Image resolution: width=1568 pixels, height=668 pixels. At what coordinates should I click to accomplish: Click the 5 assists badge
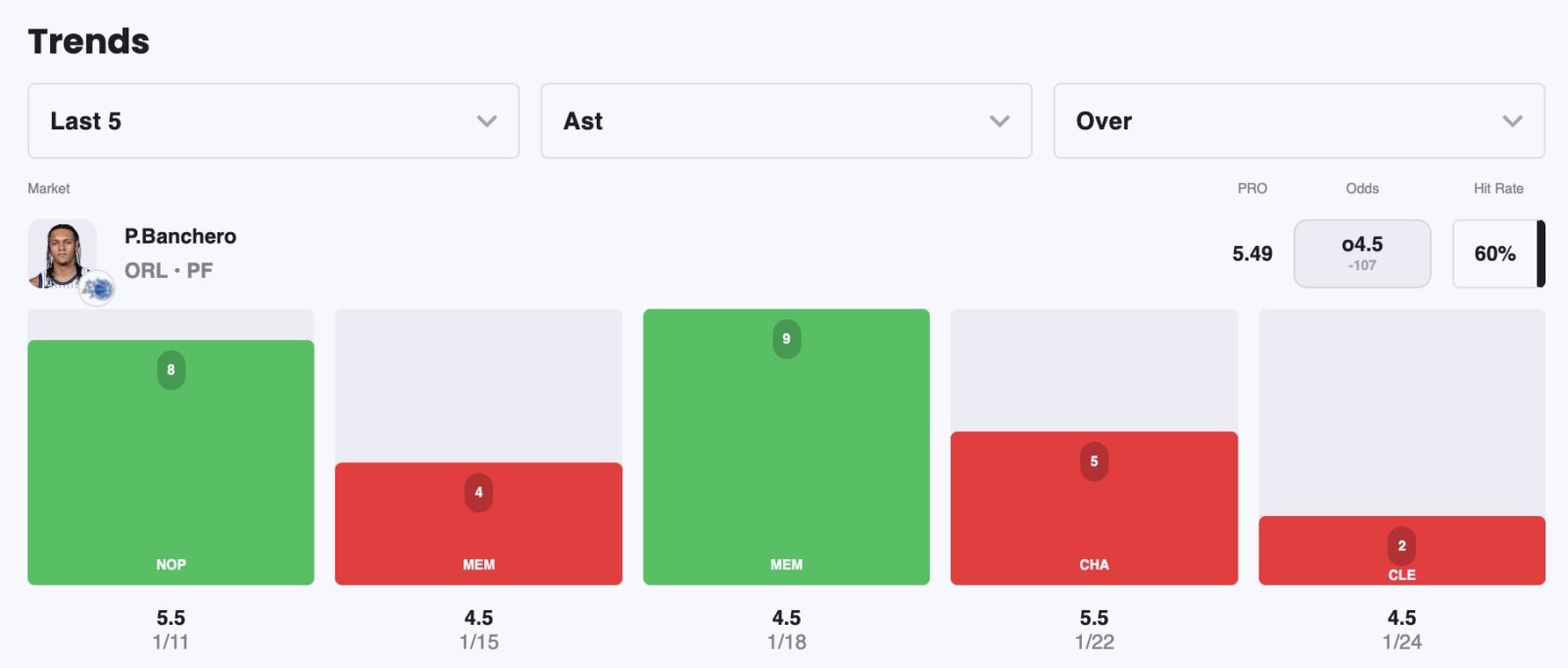click(1094, 461)
